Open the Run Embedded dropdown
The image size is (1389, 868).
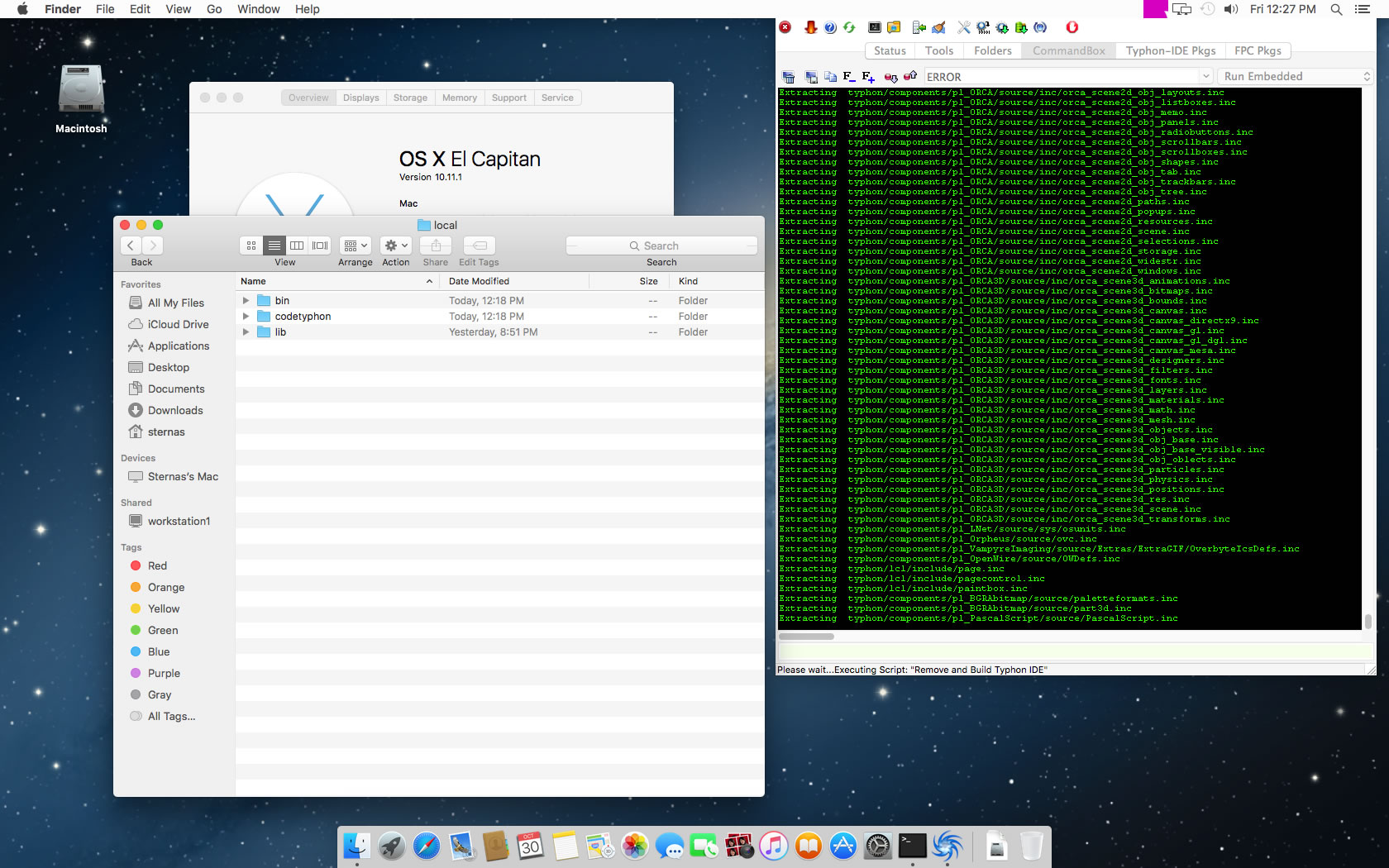click(1296, 76)
